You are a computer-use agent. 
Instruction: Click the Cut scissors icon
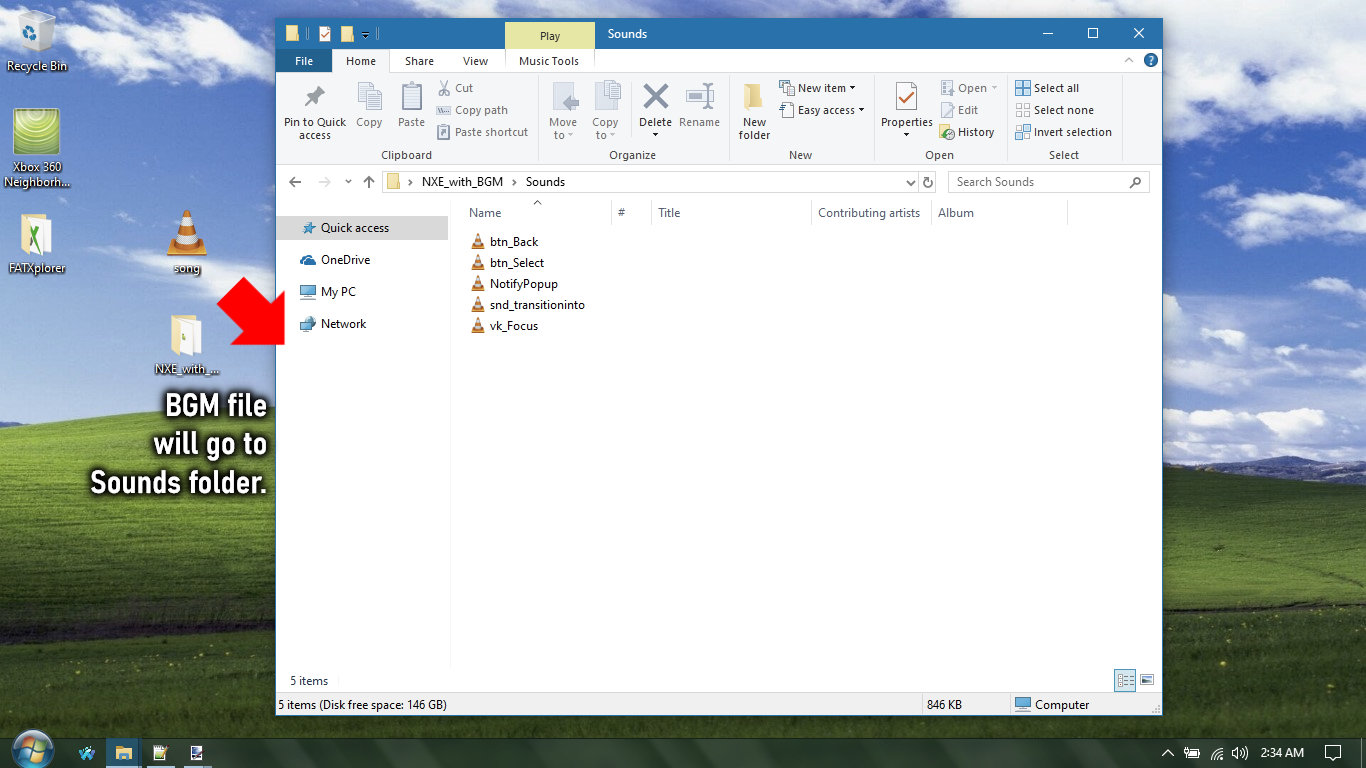click(x=444, y=88)
